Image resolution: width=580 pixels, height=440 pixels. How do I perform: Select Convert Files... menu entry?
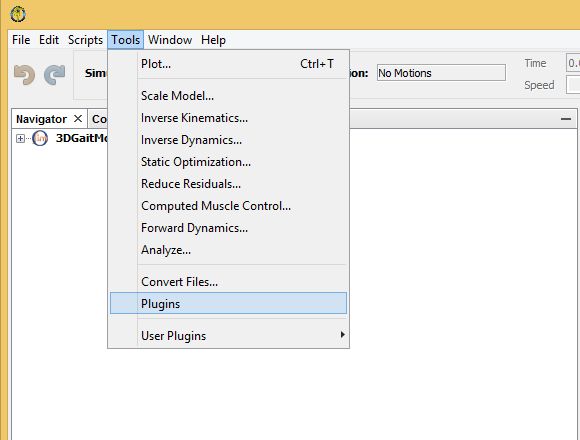click(x=228, y=282)
